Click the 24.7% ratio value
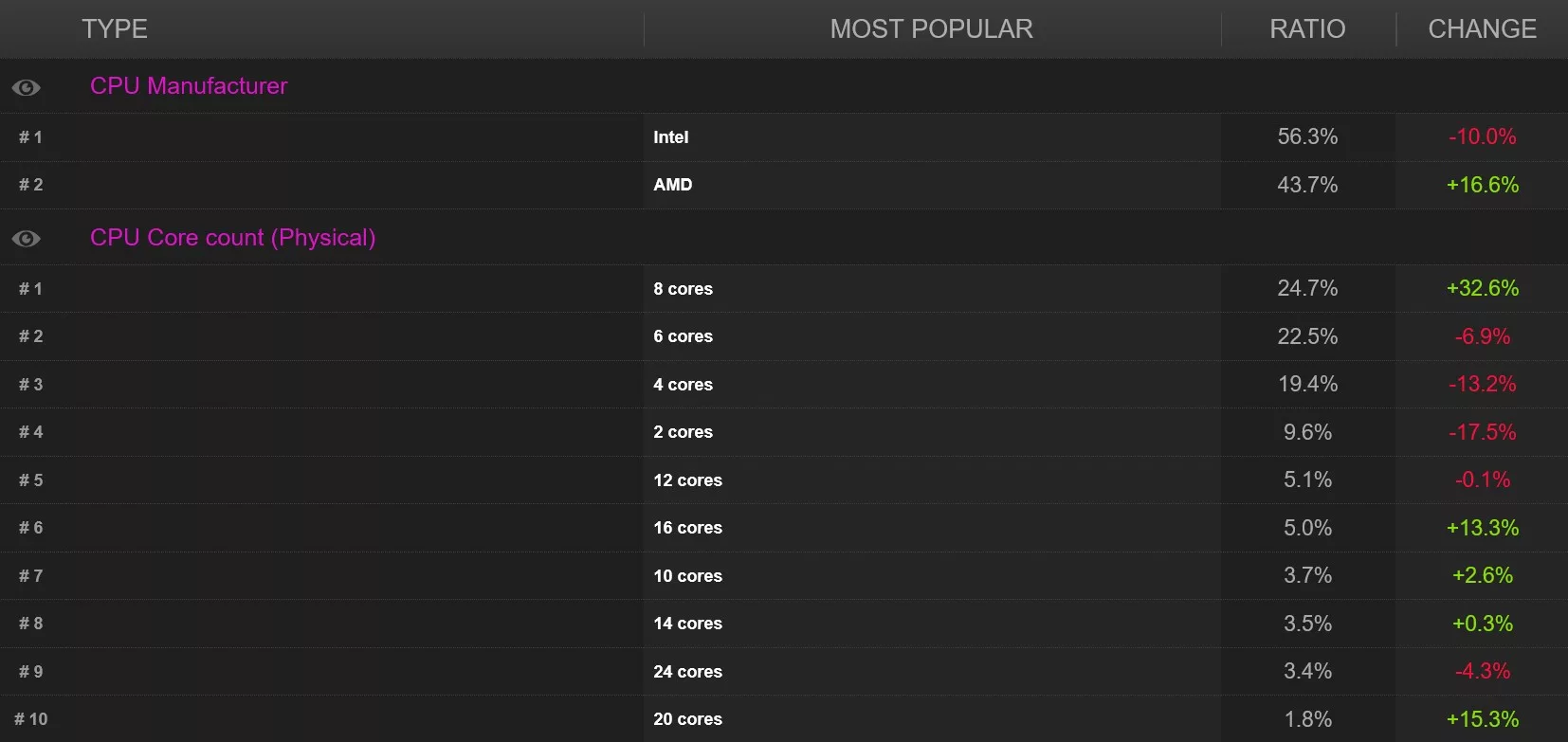1568x742 pixels. pyautogui.click(x=1307, y=288)
